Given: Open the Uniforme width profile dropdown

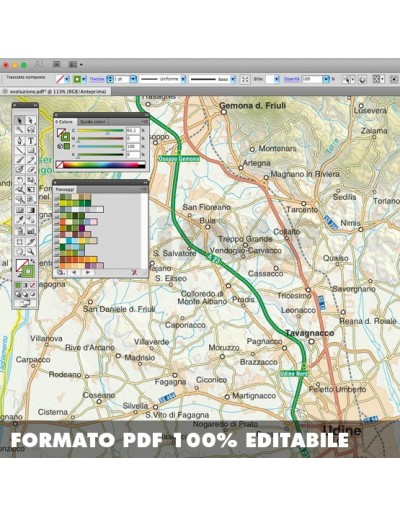Looking at the screenshot, I should click(x=183, y=79).
